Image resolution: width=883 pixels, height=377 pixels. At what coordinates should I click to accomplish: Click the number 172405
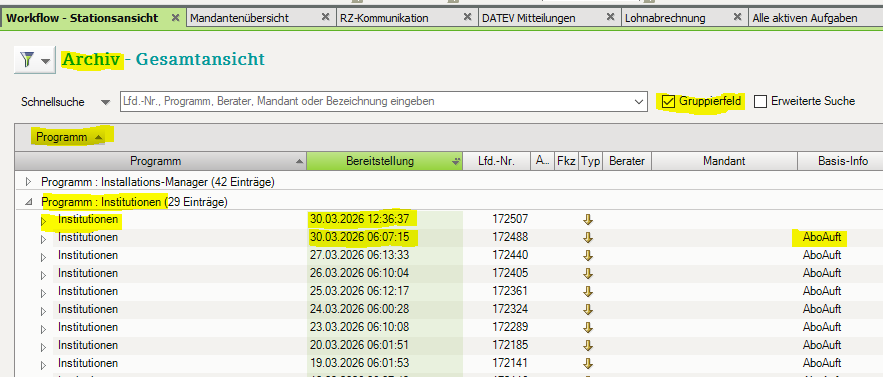pos(510,273)
